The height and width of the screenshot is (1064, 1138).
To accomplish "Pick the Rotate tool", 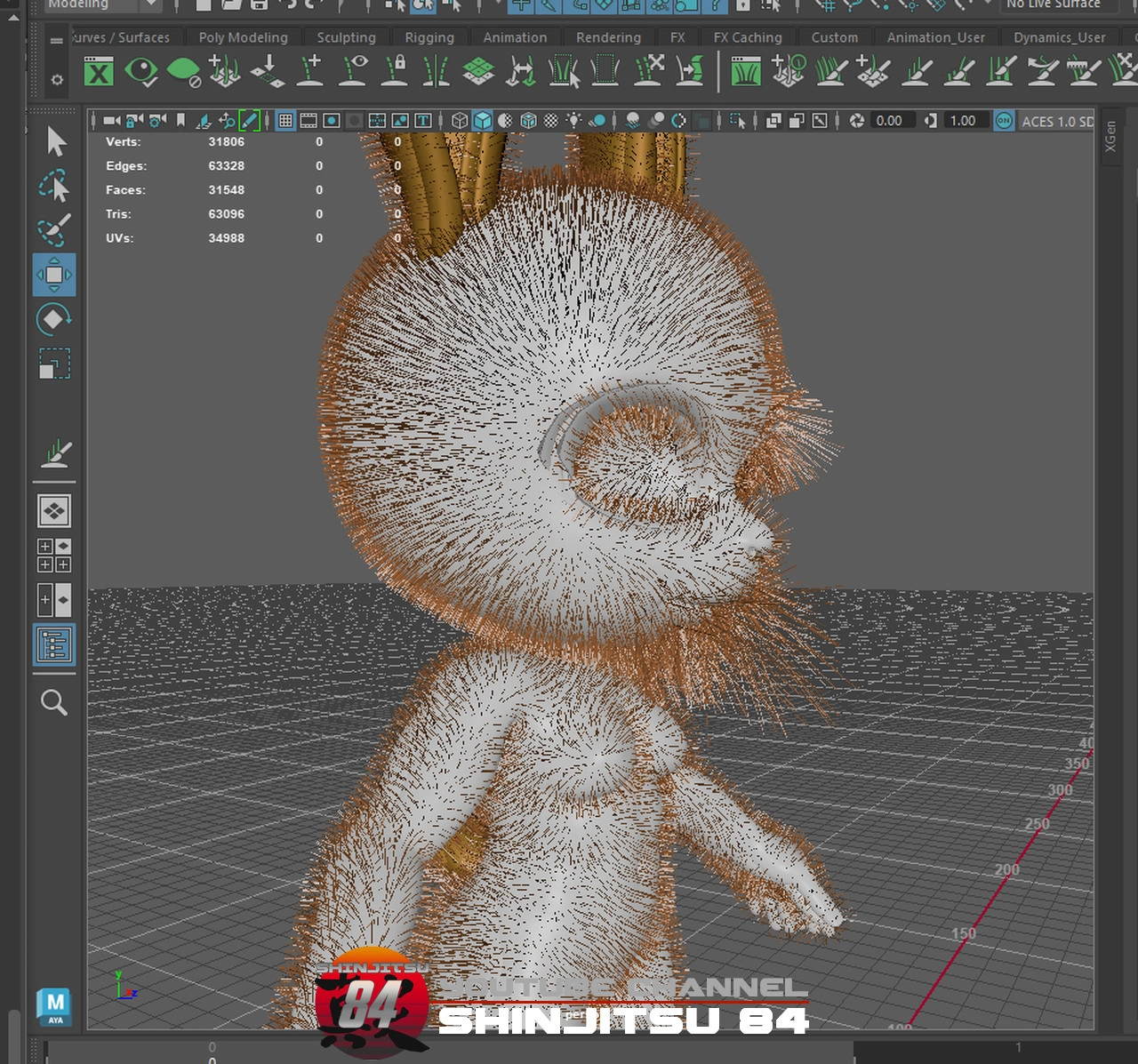I will pyautogui.click(x=54, y=319).
